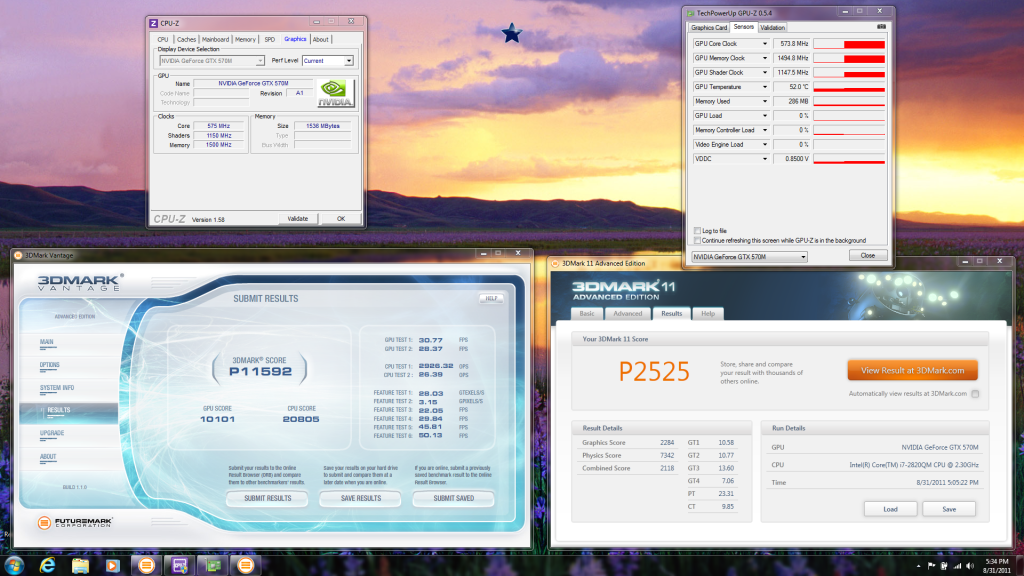
Task: Click the GPU-Z title bar icon
Action: pos(690,13)
